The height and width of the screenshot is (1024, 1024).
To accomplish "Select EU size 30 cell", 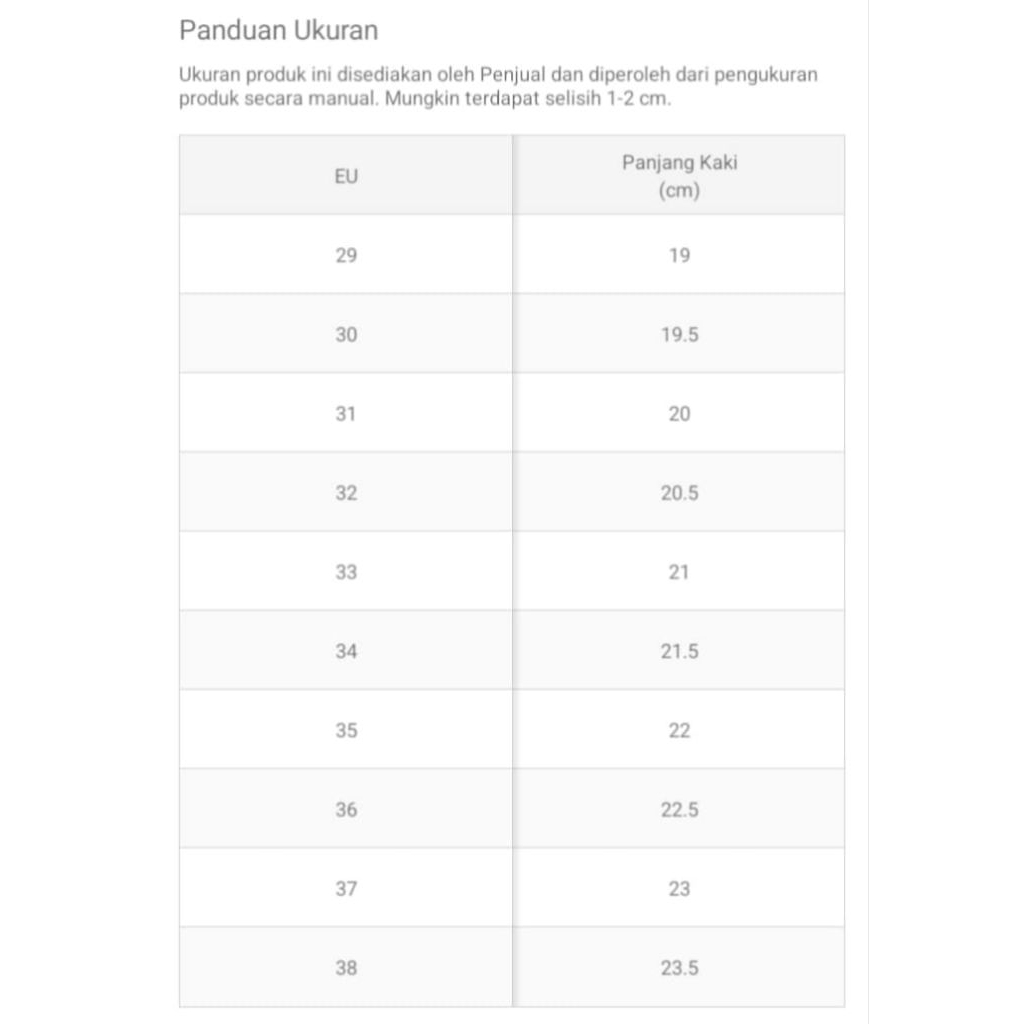I will coord(346,334).
